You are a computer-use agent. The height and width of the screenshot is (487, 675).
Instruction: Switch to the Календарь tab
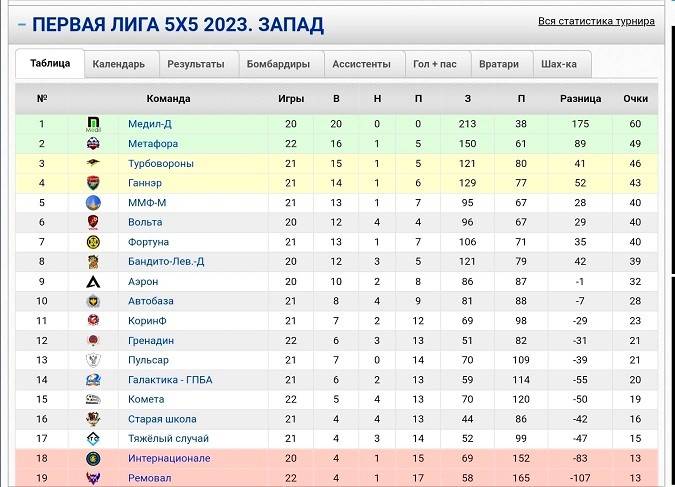(x=119, y=64)
